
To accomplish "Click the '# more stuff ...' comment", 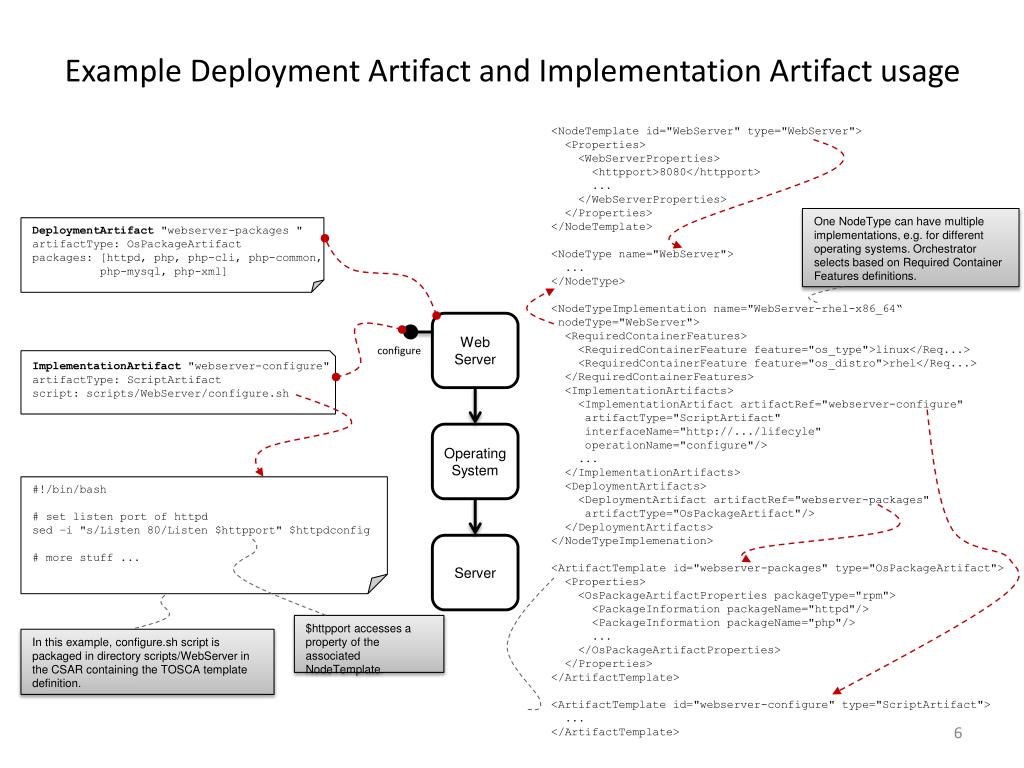I will 86,558.
